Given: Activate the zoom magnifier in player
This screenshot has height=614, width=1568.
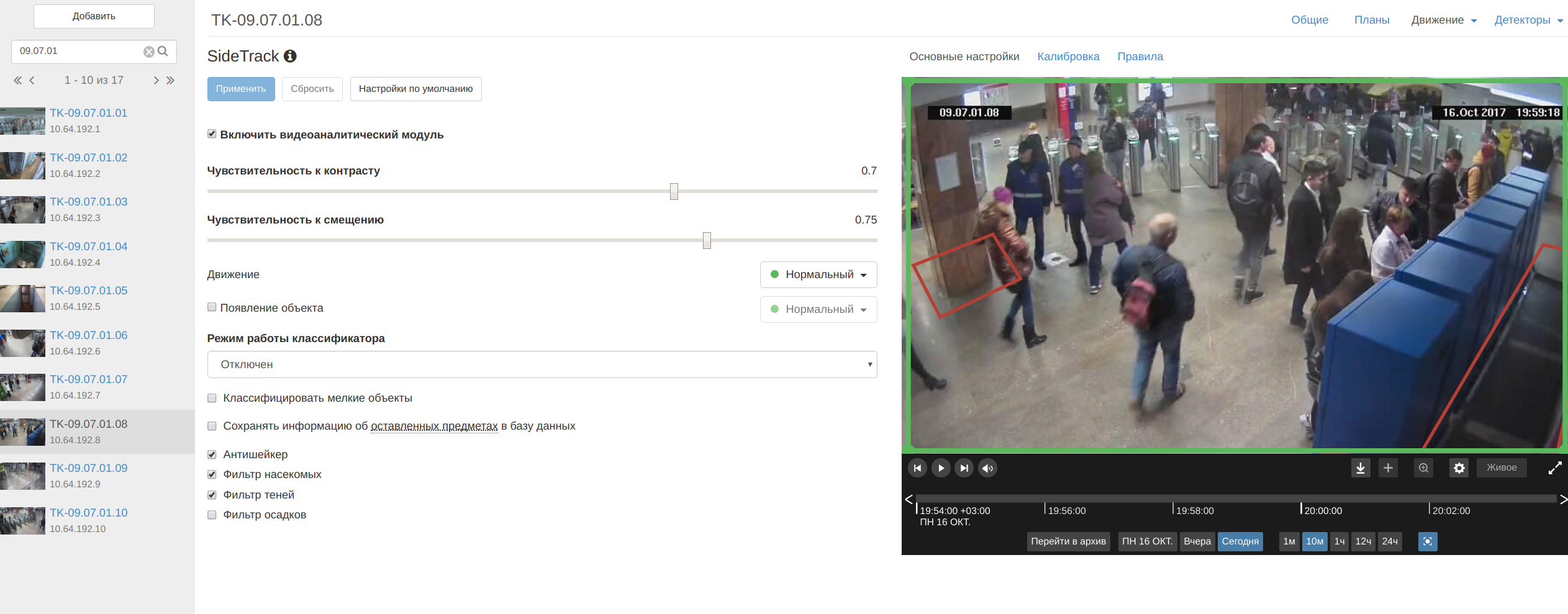Looking at the screenshot, I should click(1423, 468).
